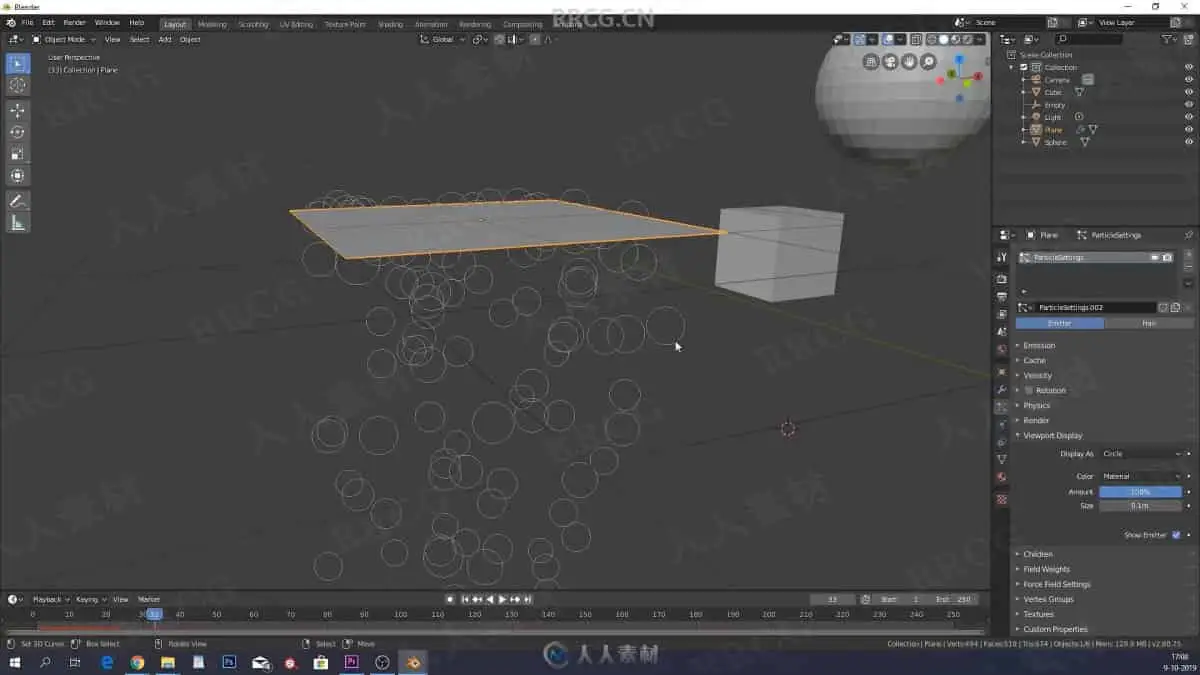Activate the Move tool
The image size is (1200, 675).
coord(17,110)
